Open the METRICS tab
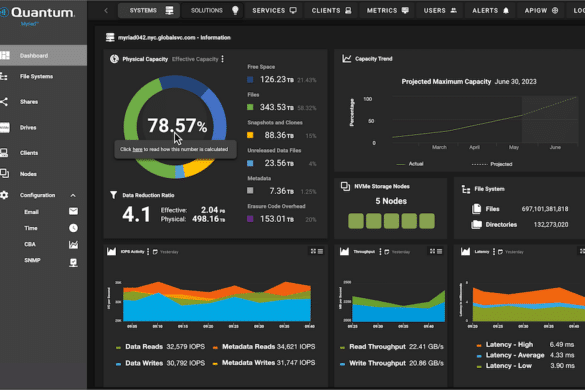The width and height of the screenshot is (585, 390). [x=387, y=10]
